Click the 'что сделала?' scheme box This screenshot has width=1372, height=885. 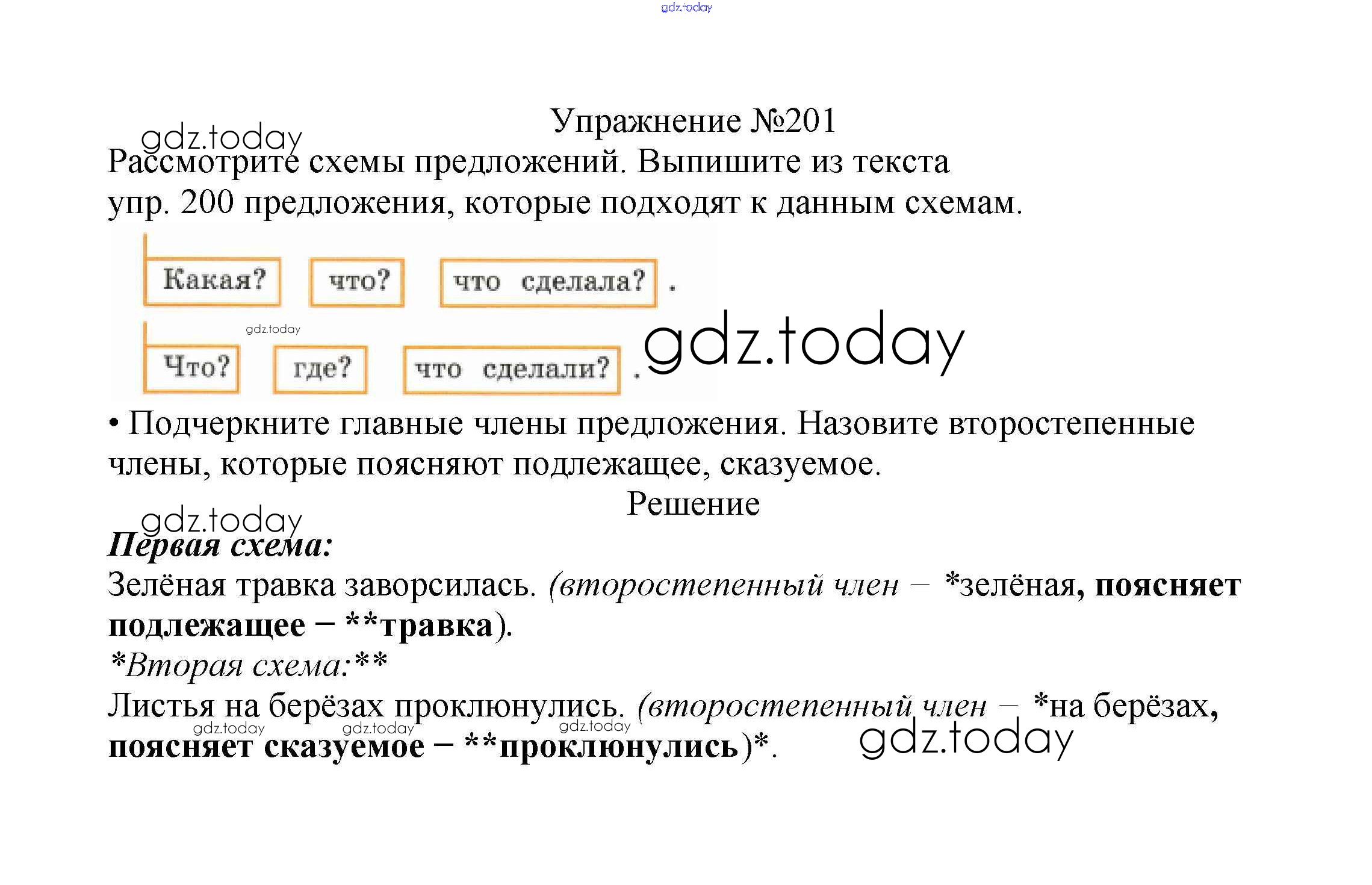tap(548, 282)
